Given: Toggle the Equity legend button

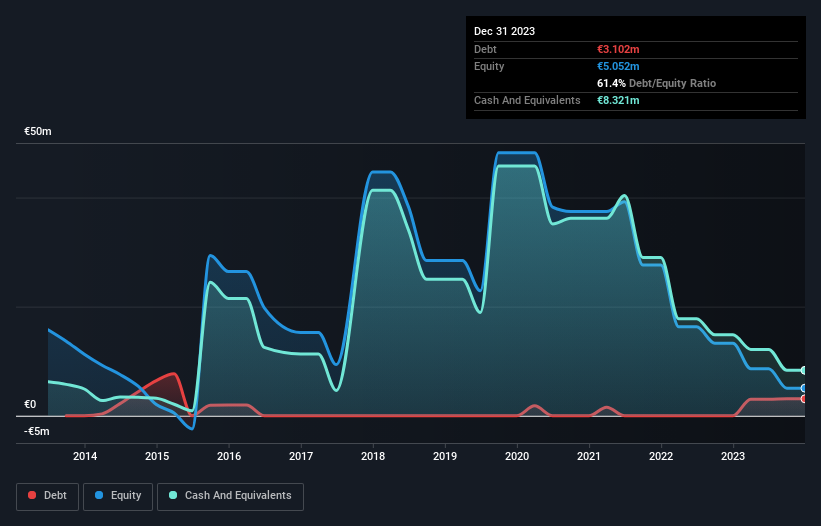Looking at the screenshot, I should 118,496.
